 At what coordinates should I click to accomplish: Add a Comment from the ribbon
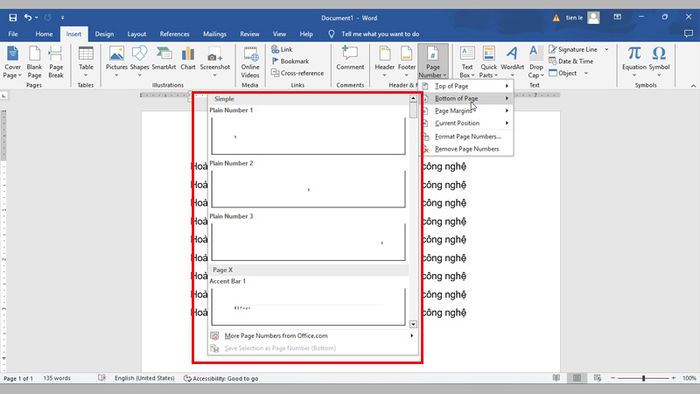(x=350, y=58)
